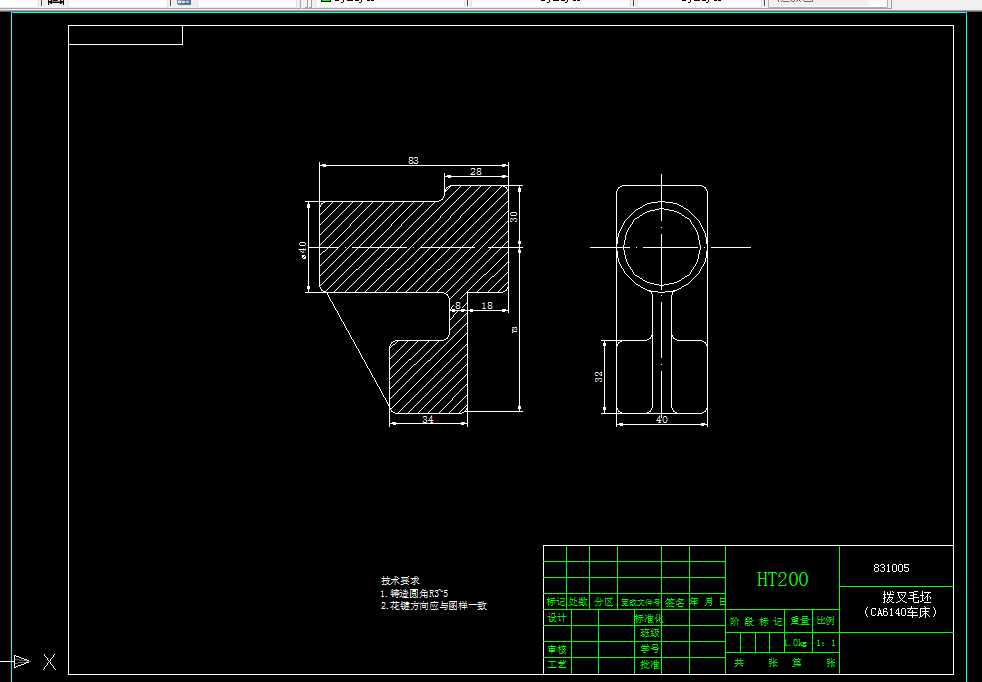Click the 分区 title block cell
The width and height of the screenshot is (982, 682).
pyautogui.click(x=604, y=602)
